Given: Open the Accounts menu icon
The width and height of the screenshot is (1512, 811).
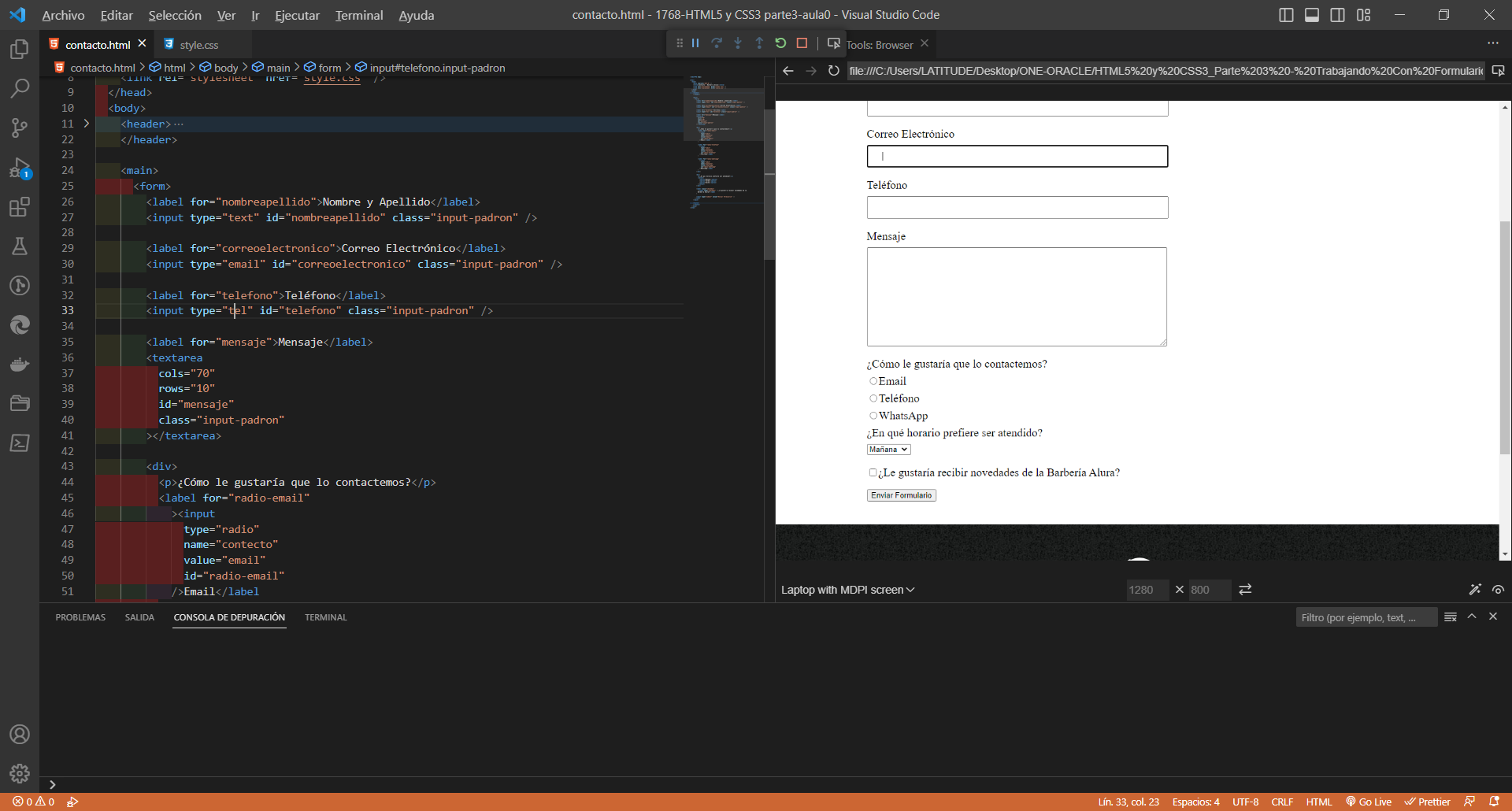Looking at the screenshot, I should [x=20, y=735].
